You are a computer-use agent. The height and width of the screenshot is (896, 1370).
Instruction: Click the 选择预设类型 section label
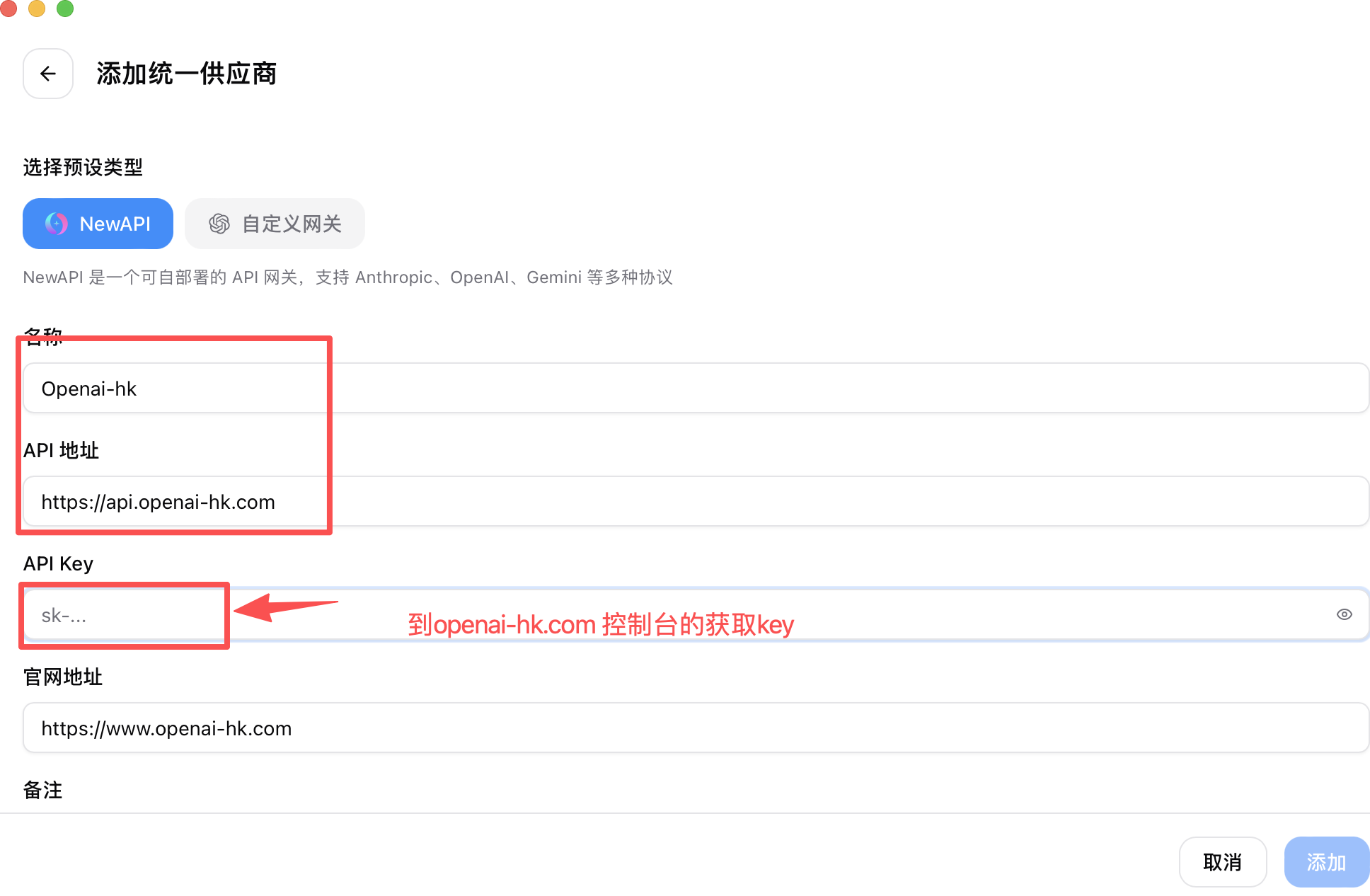click(x=83, y=168)
